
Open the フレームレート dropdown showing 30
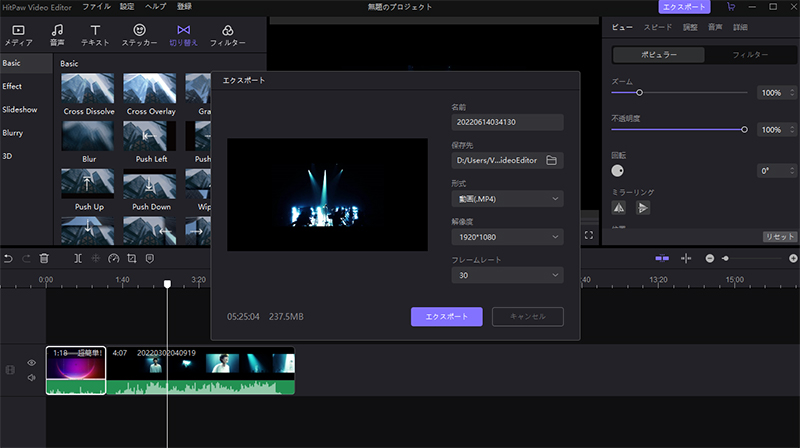pos(508,275)
